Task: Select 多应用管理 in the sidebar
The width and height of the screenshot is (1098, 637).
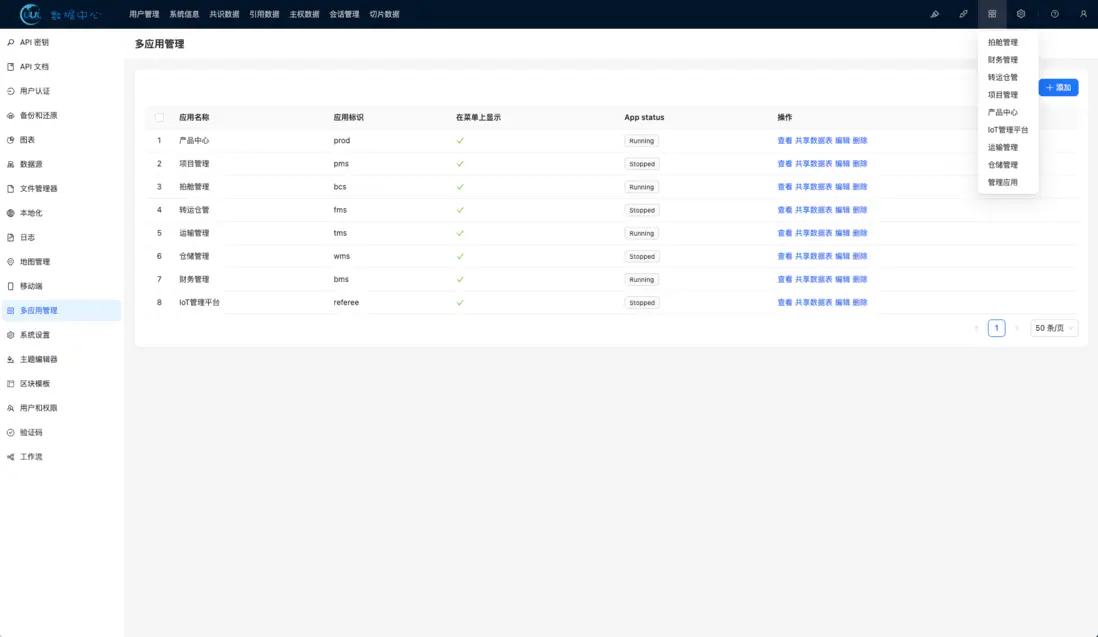Action: [62, 310]
